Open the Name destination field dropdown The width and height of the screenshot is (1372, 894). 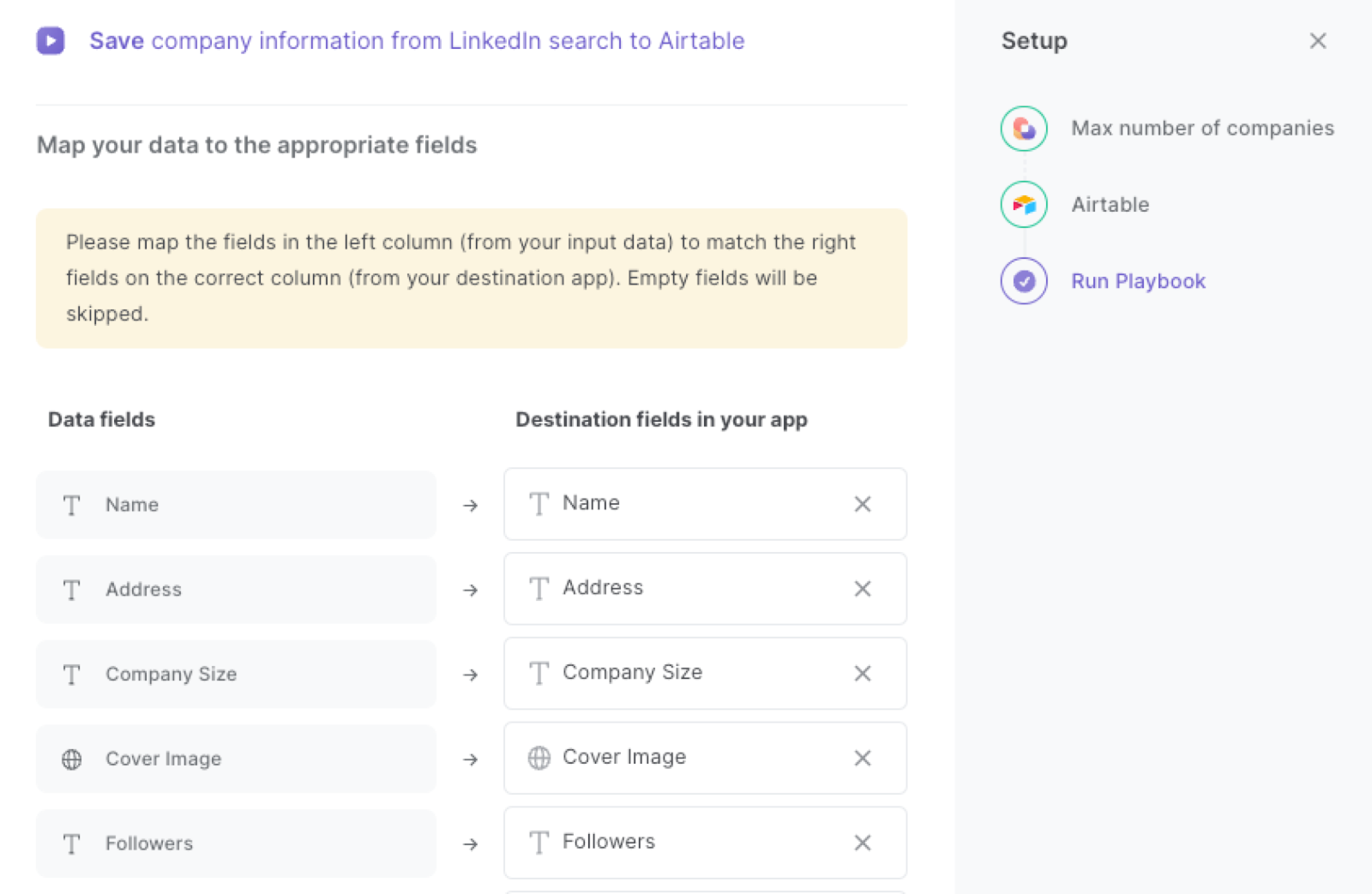[x=705, y=504]
